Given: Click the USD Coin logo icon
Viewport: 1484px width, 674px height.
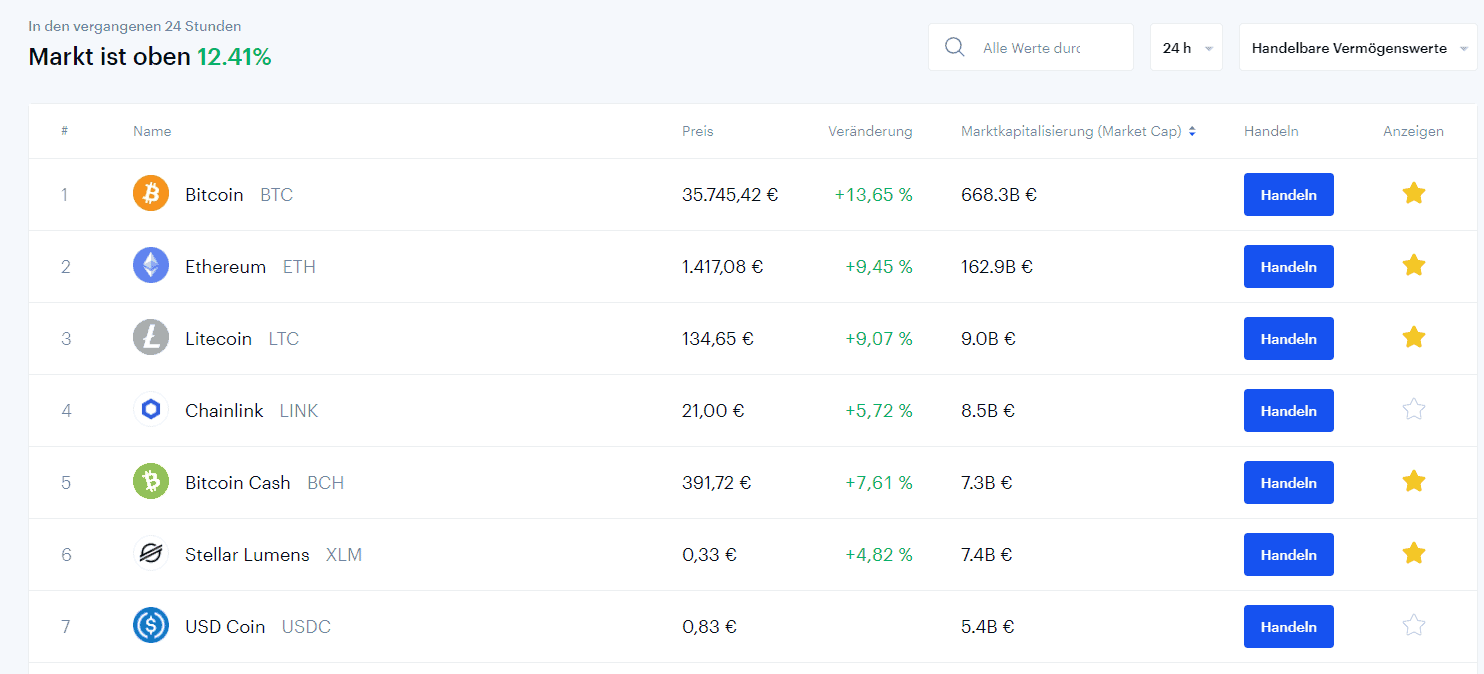Looking at the screenshot, I should [151, 626].
